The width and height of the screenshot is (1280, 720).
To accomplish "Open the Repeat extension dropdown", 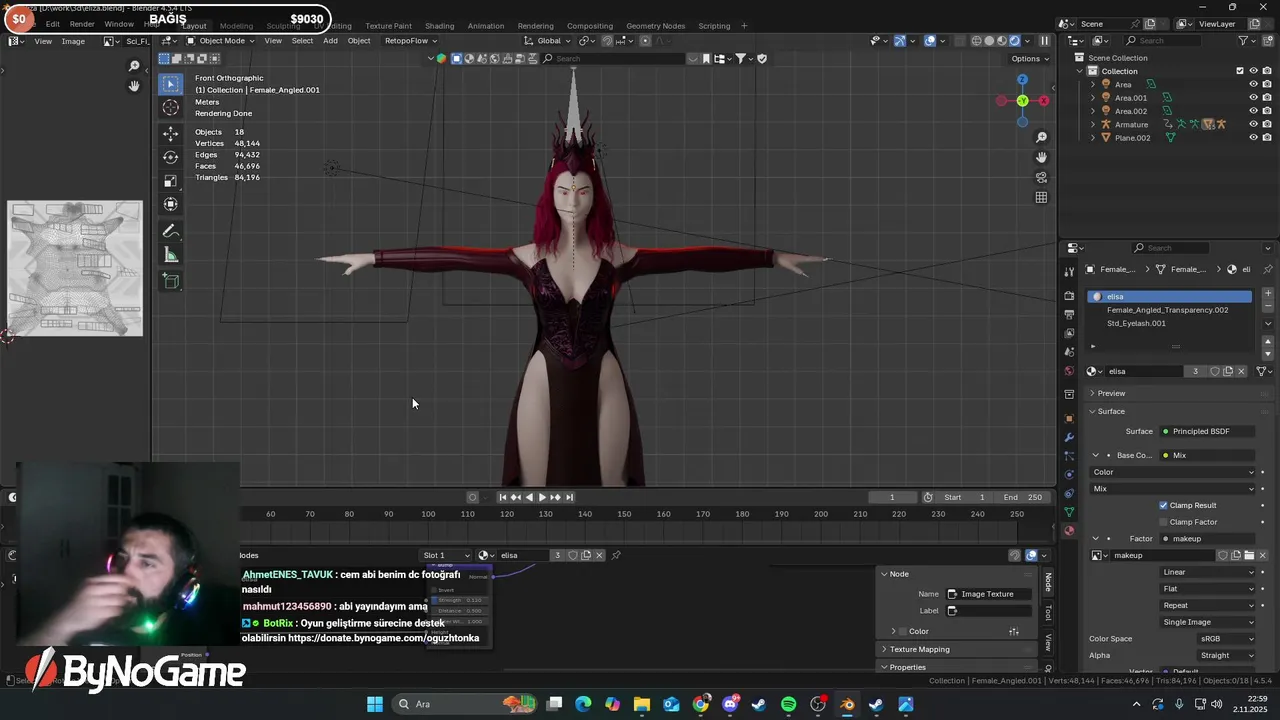I will pos(1208,605).
